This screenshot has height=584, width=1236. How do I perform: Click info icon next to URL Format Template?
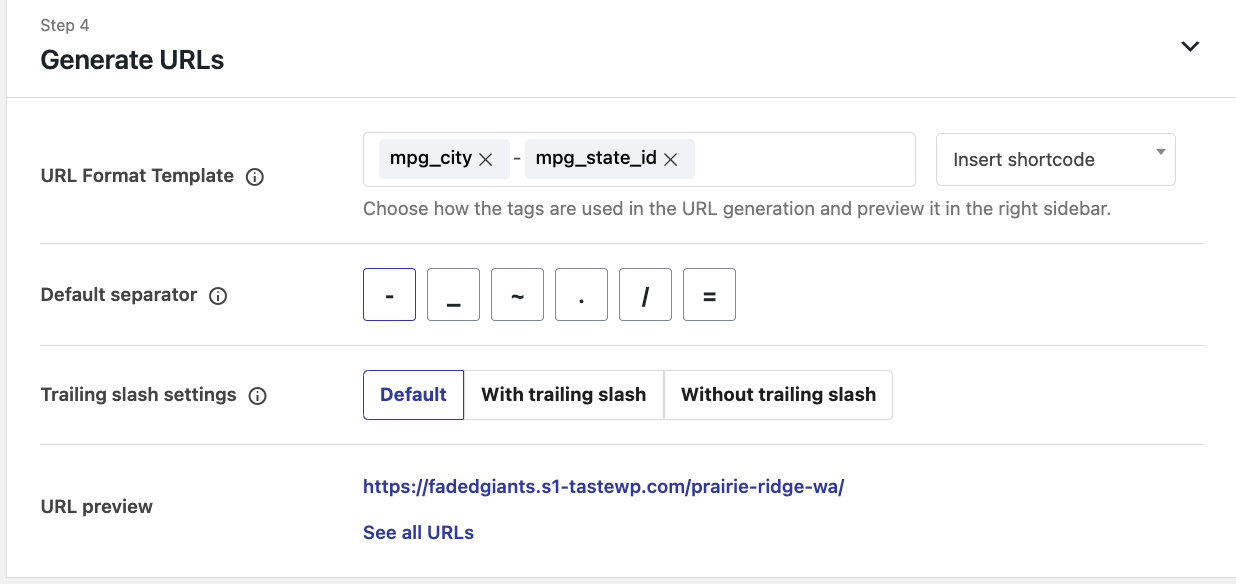click(x=255, y=177)
